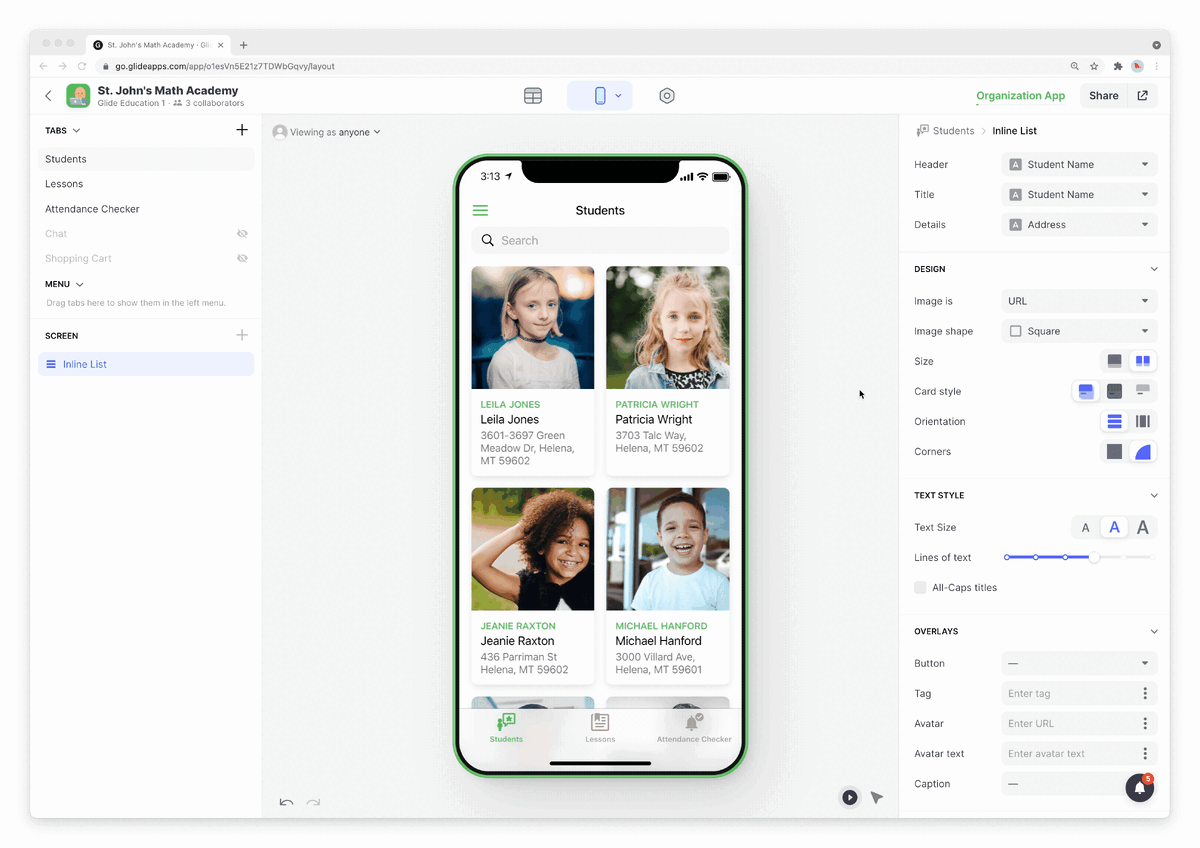Click Students breadcrumb in right panel
Screen dimensions: 1200x848
point(953,131)
